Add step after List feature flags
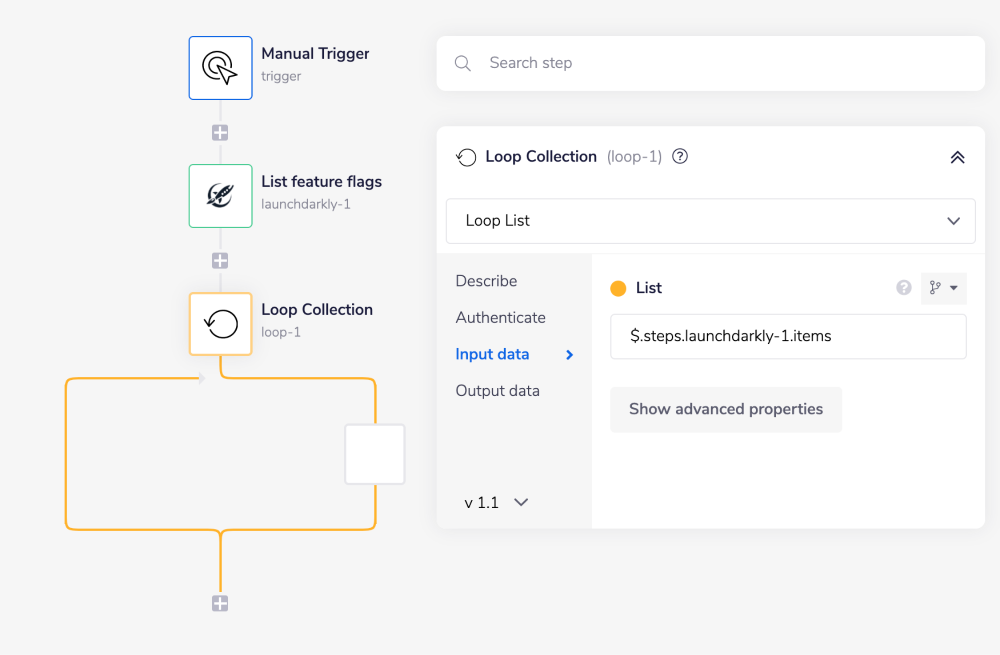 point(220,261)
